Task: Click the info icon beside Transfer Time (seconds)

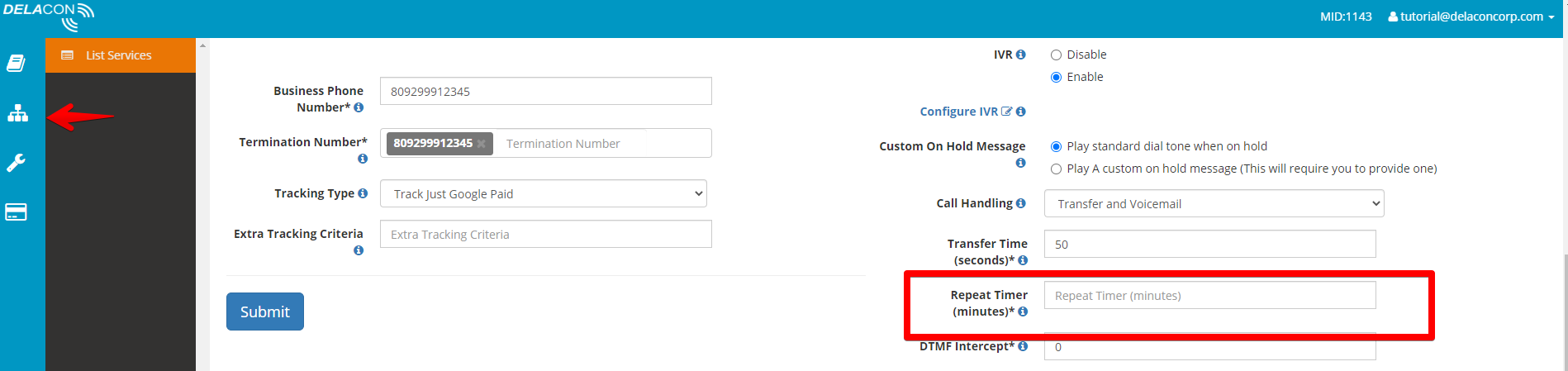Action: point(1023,260)
